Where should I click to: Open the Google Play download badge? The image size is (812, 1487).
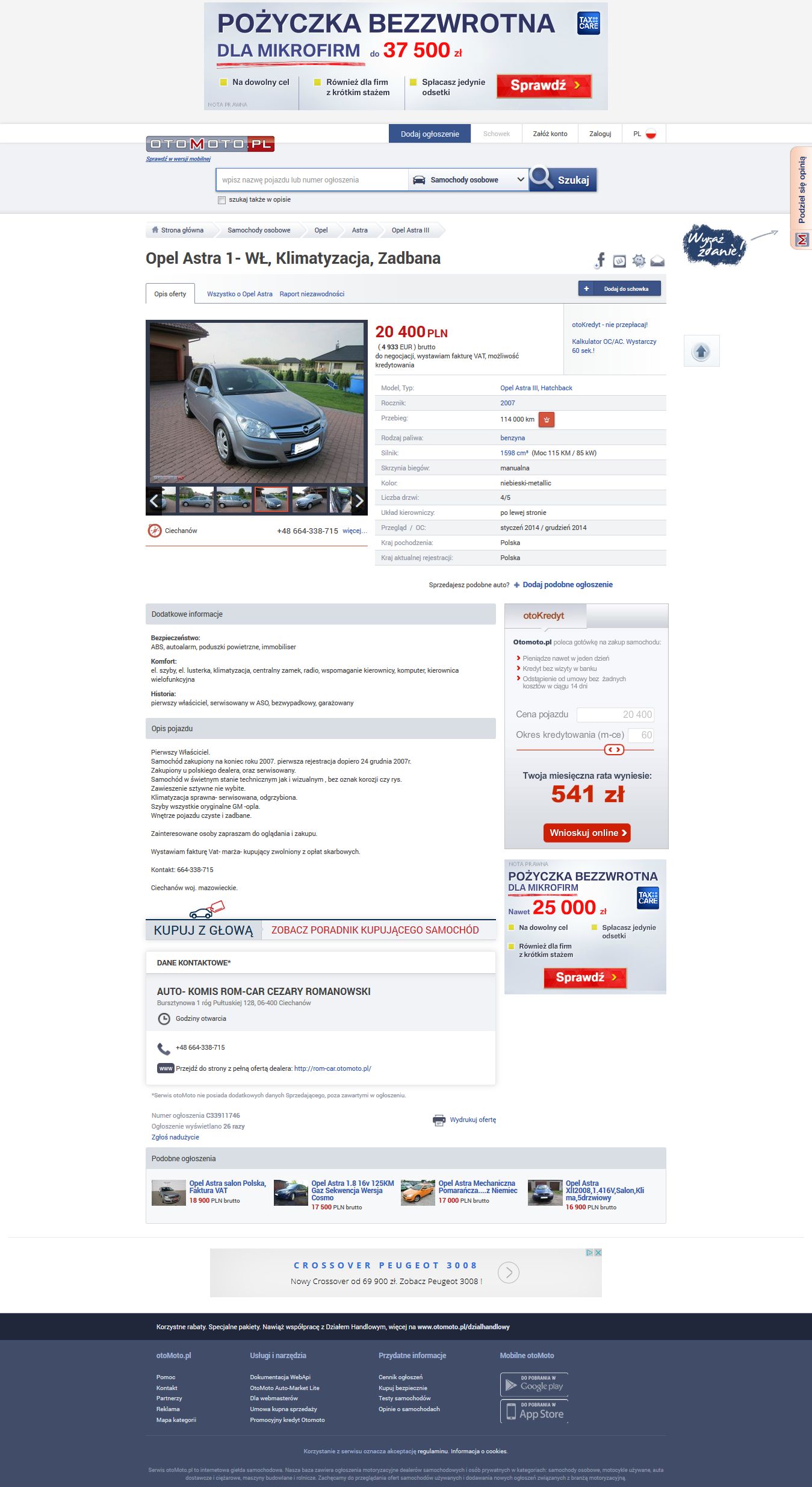[x=534, y=1384]
